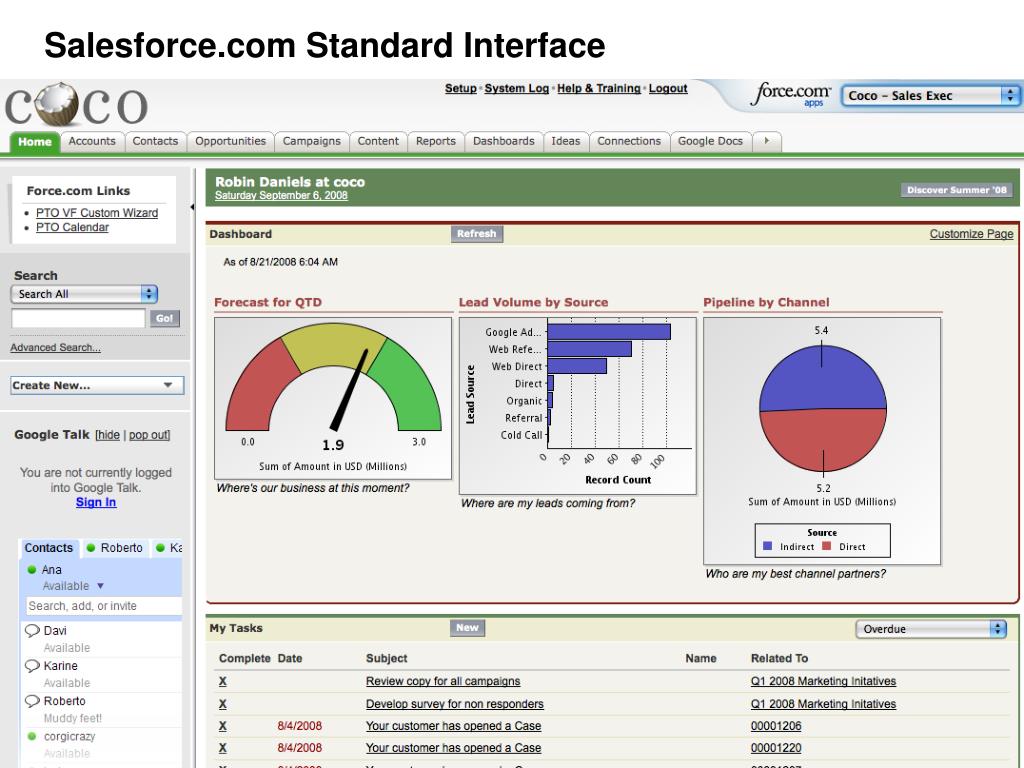Open the Google Docs tab

(x=711, y=141)
